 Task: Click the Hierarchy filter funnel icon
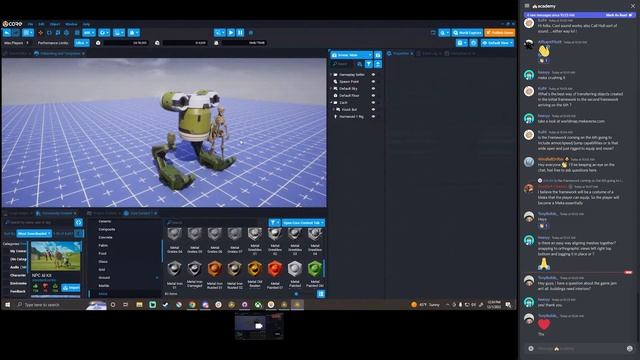click(369, 64)
